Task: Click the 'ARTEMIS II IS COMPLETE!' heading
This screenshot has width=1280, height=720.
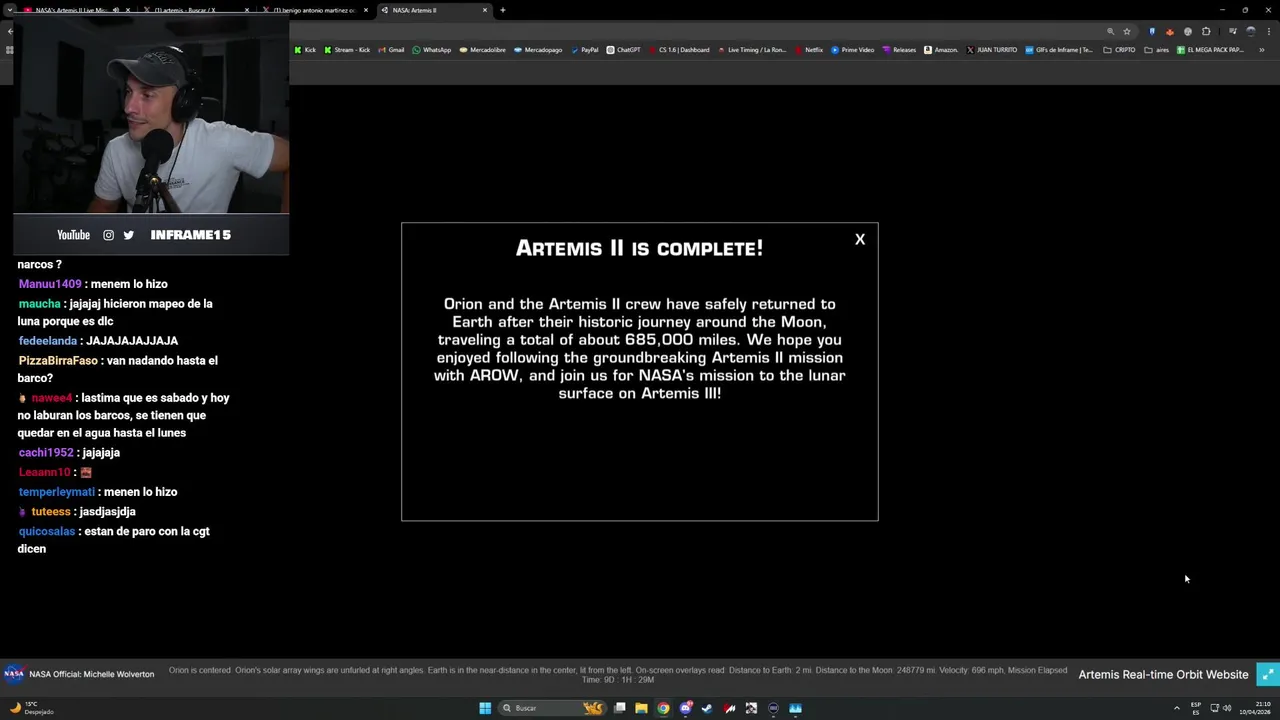Action: point(639,248)
